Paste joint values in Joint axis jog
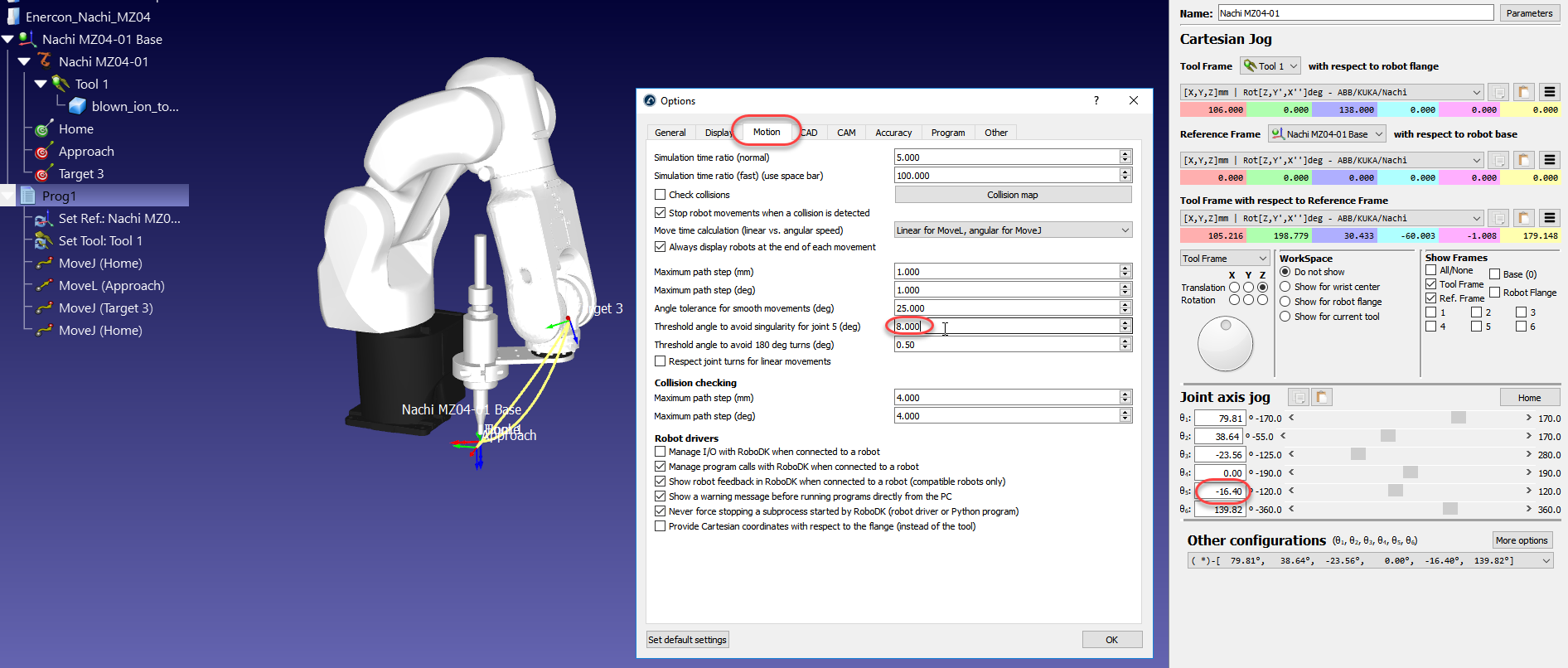 click(x=1322, y=397)
